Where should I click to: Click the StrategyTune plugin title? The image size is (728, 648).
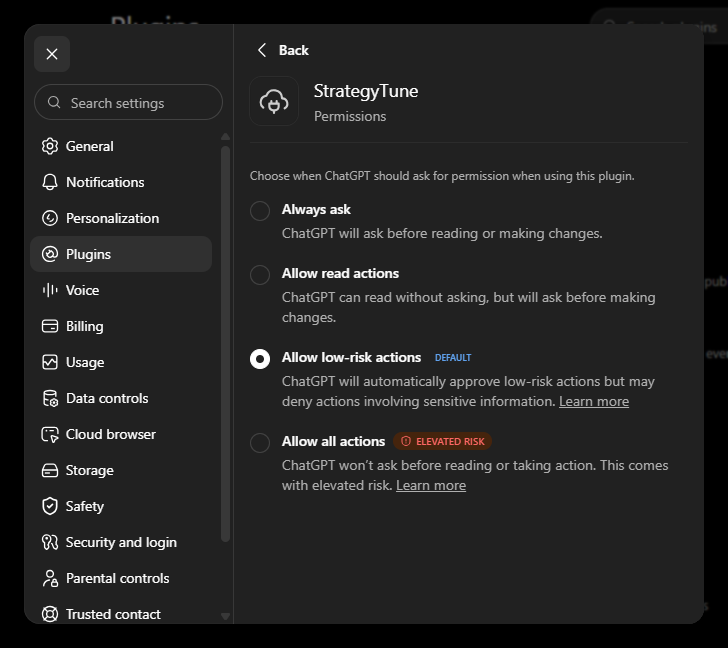pos(366,91)
